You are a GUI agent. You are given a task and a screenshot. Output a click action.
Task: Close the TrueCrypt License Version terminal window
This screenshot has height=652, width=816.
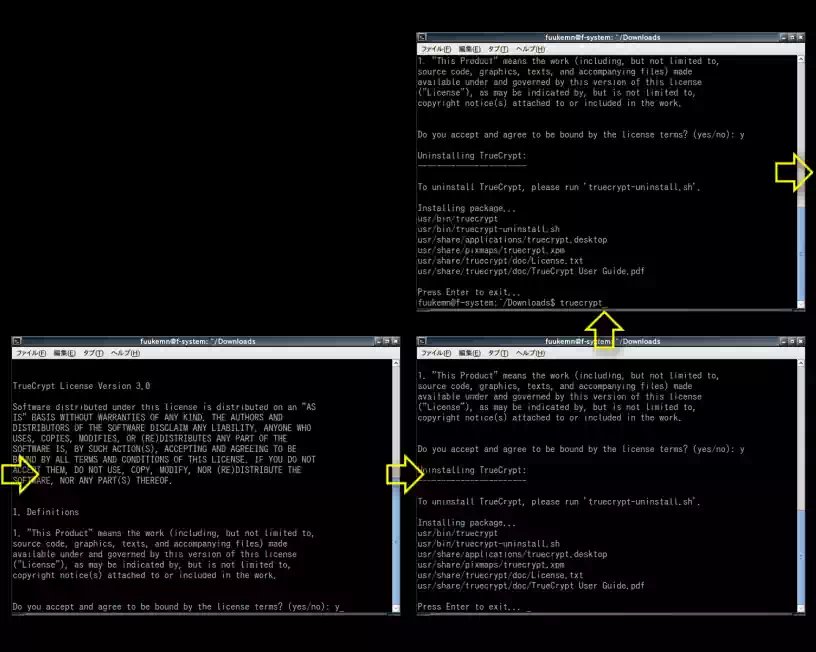click(396, 341)
